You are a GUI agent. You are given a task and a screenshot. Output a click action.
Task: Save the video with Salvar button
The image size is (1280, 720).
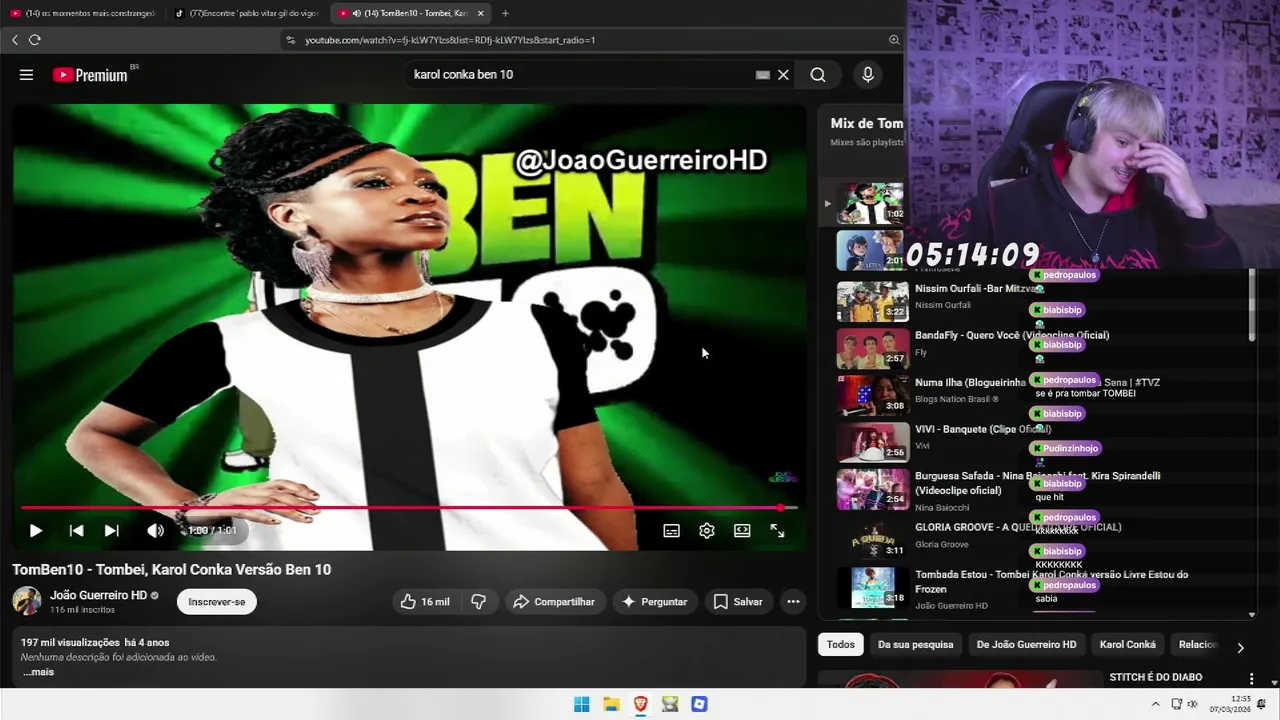(738, 602)
